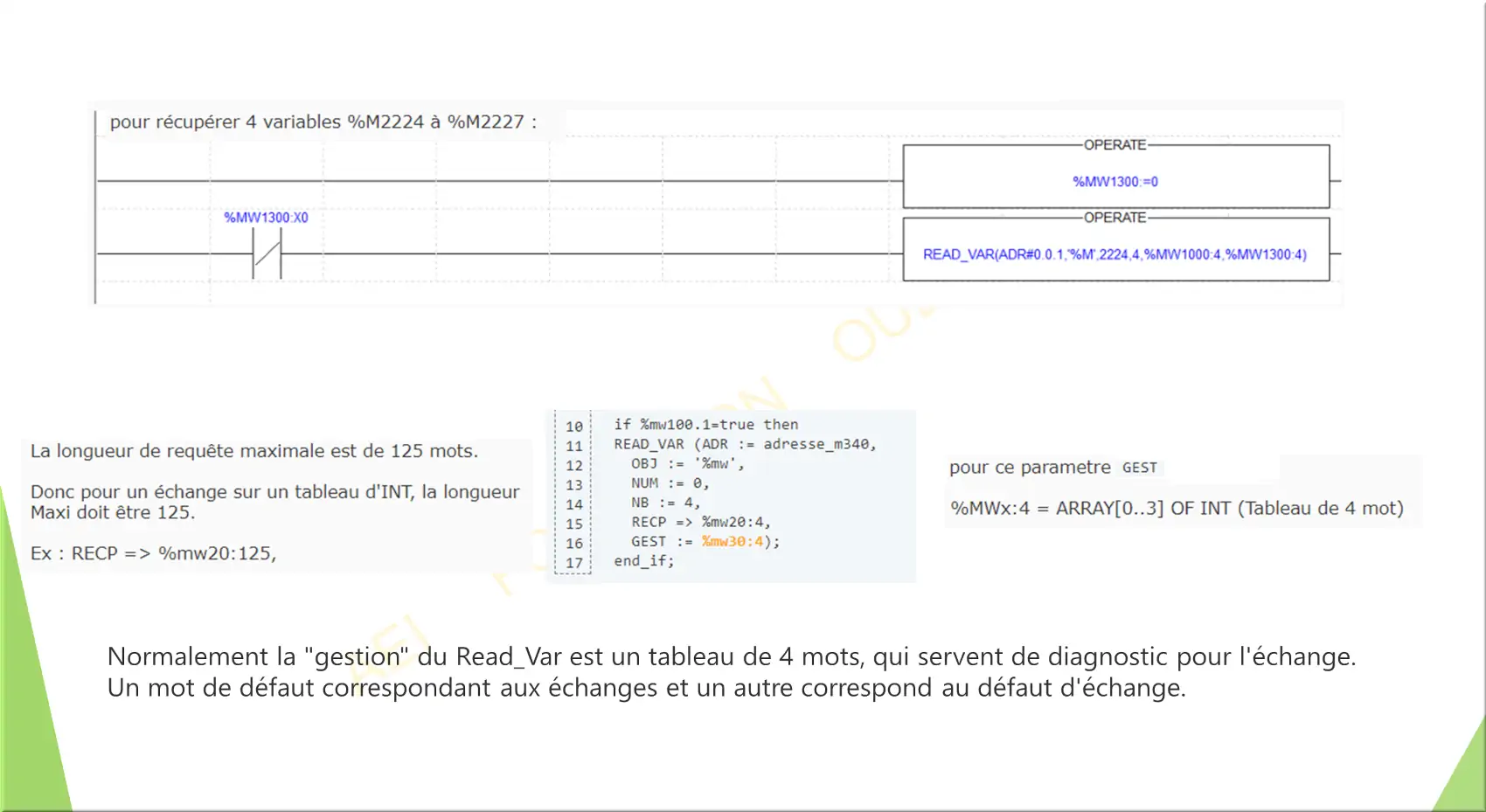The height and width of the screenshot is (812, 1486).
Task: Click code line 'end_if;'
Action: click(x=644, y=561)
